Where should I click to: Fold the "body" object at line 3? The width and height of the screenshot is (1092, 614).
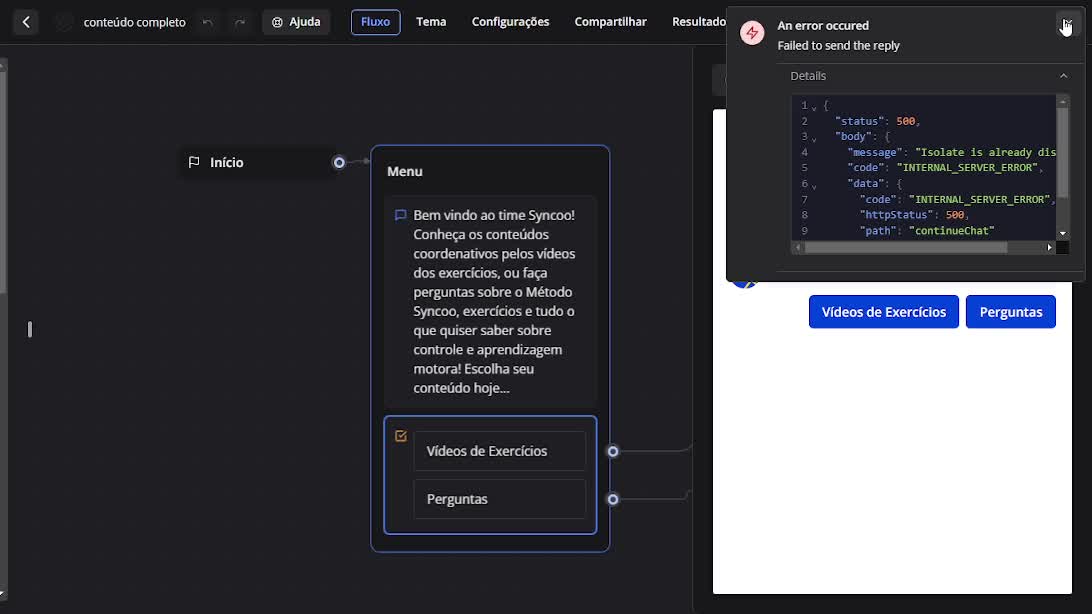[814, 138]
